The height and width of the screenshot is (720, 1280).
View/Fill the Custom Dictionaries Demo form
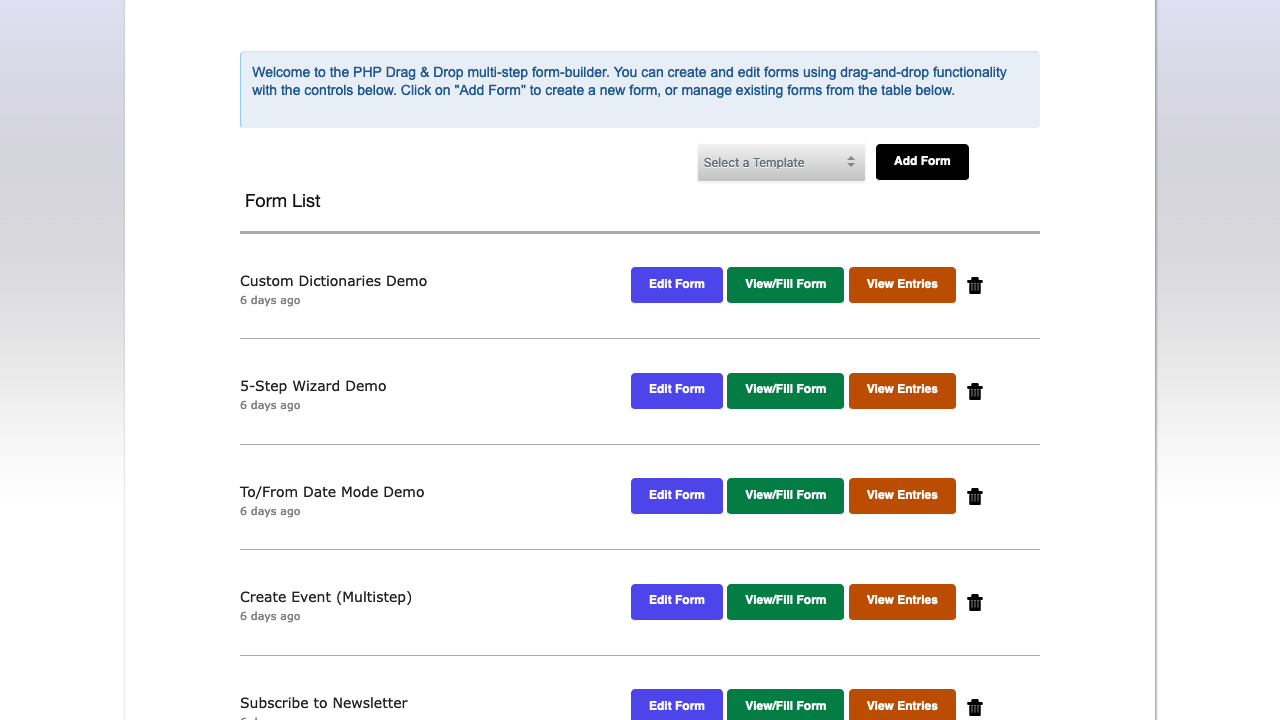[785, 284]
